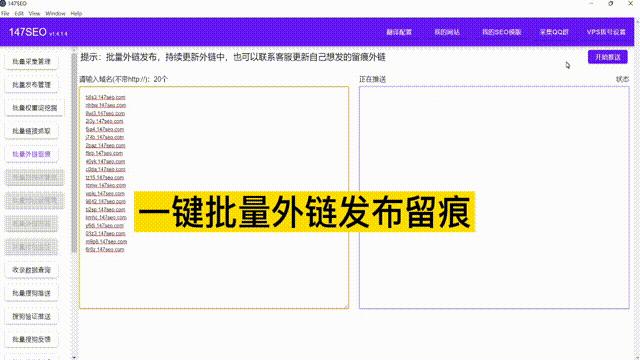
Task: Click inside the domain list text area
Action: pyautogui.click(x=214, y=198)
